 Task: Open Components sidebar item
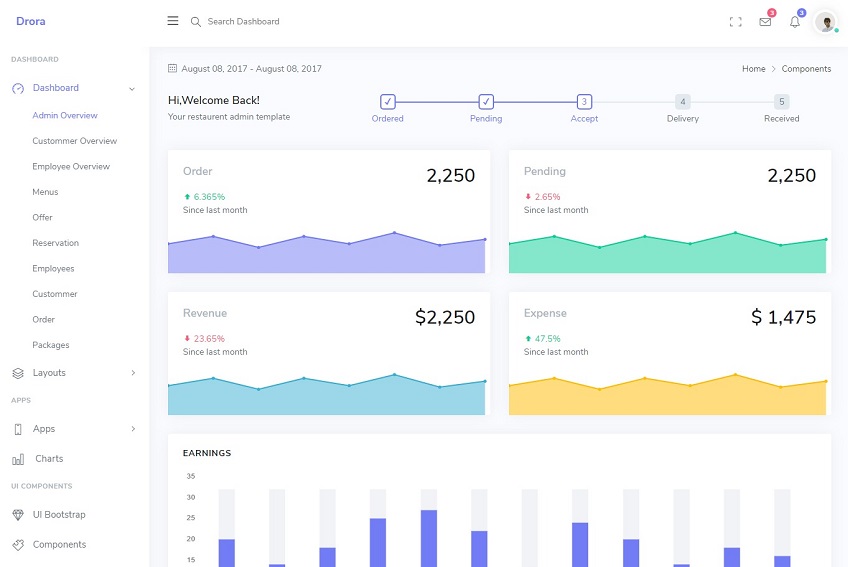(59, 545)
